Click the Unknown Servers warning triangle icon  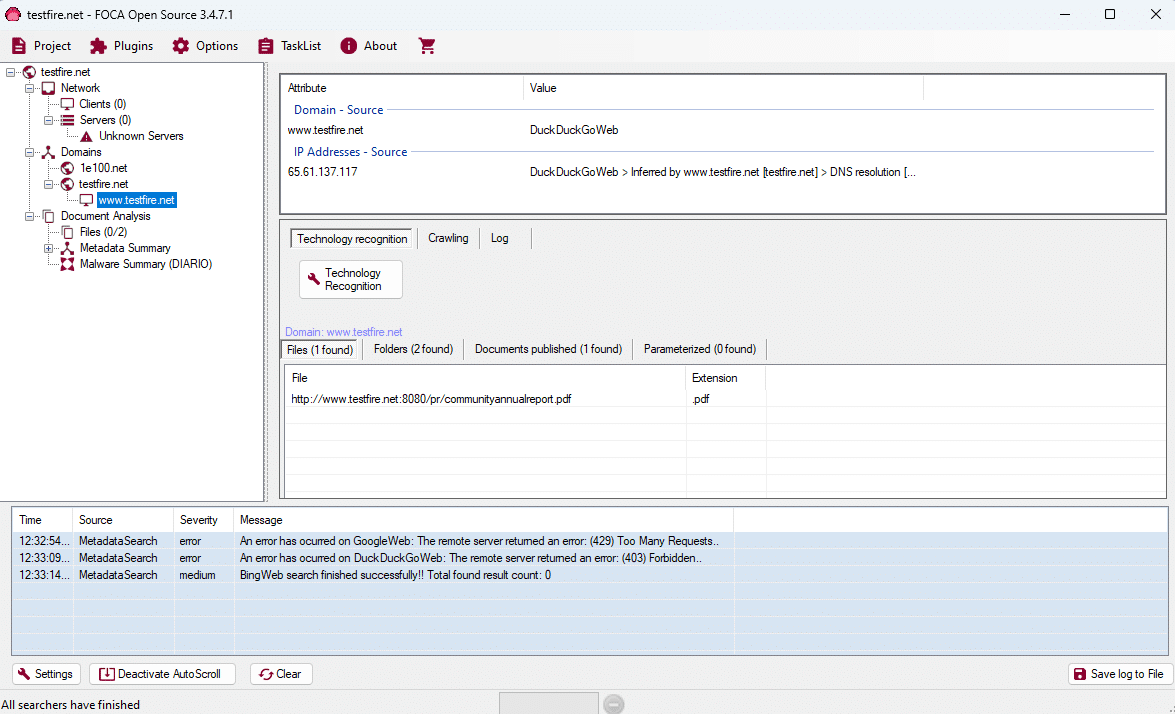(x=87, y=136)
